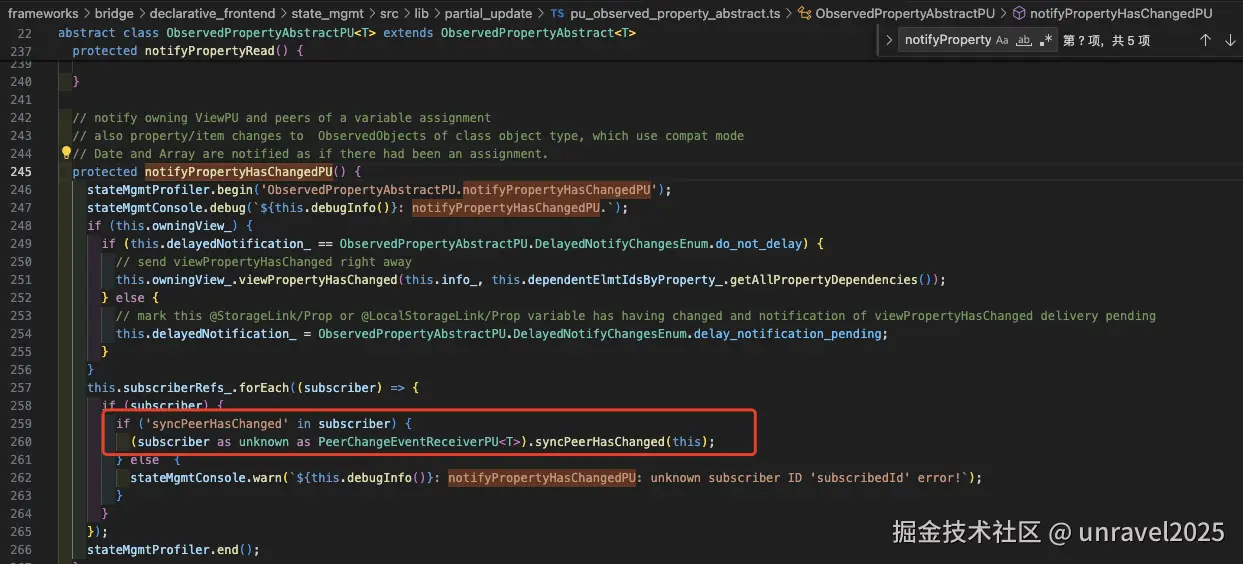The image size is (1243, 564).
Task: Click sticky scroll line protected notifyPropertyRead
Action: pos(187,50)
